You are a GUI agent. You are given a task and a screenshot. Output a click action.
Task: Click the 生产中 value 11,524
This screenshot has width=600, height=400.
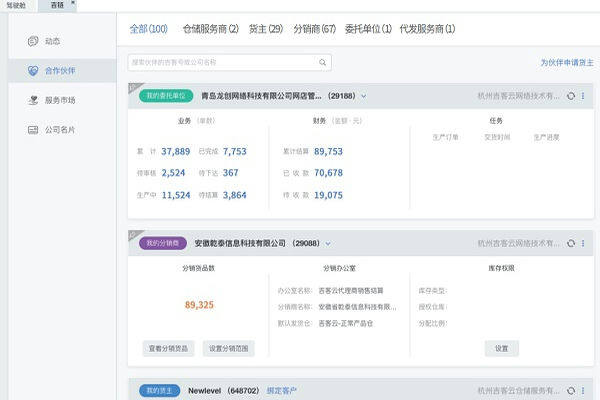176,195
